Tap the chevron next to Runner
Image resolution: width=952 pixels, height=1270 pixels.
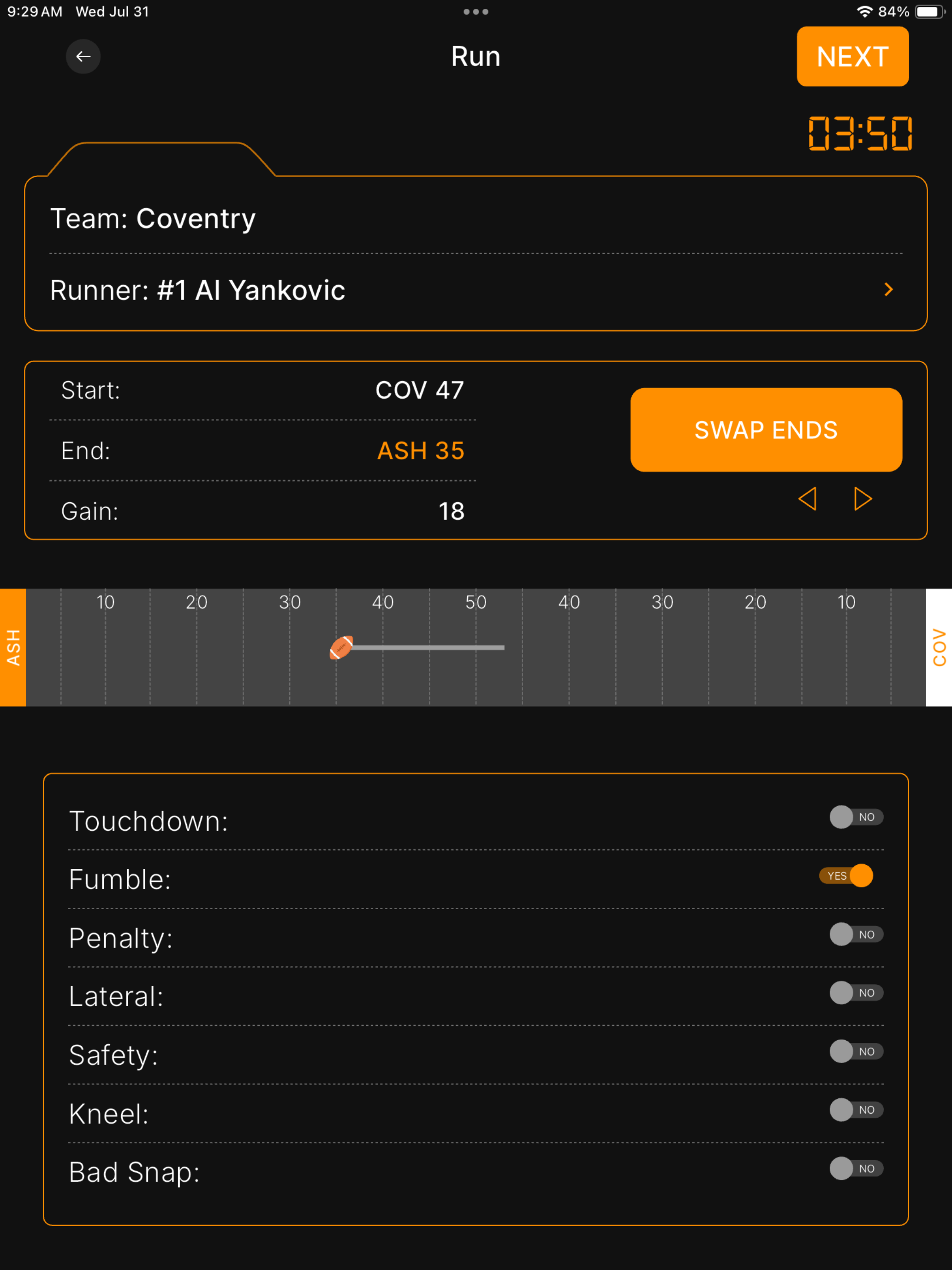pyautogui.click(x=888, y=289)
